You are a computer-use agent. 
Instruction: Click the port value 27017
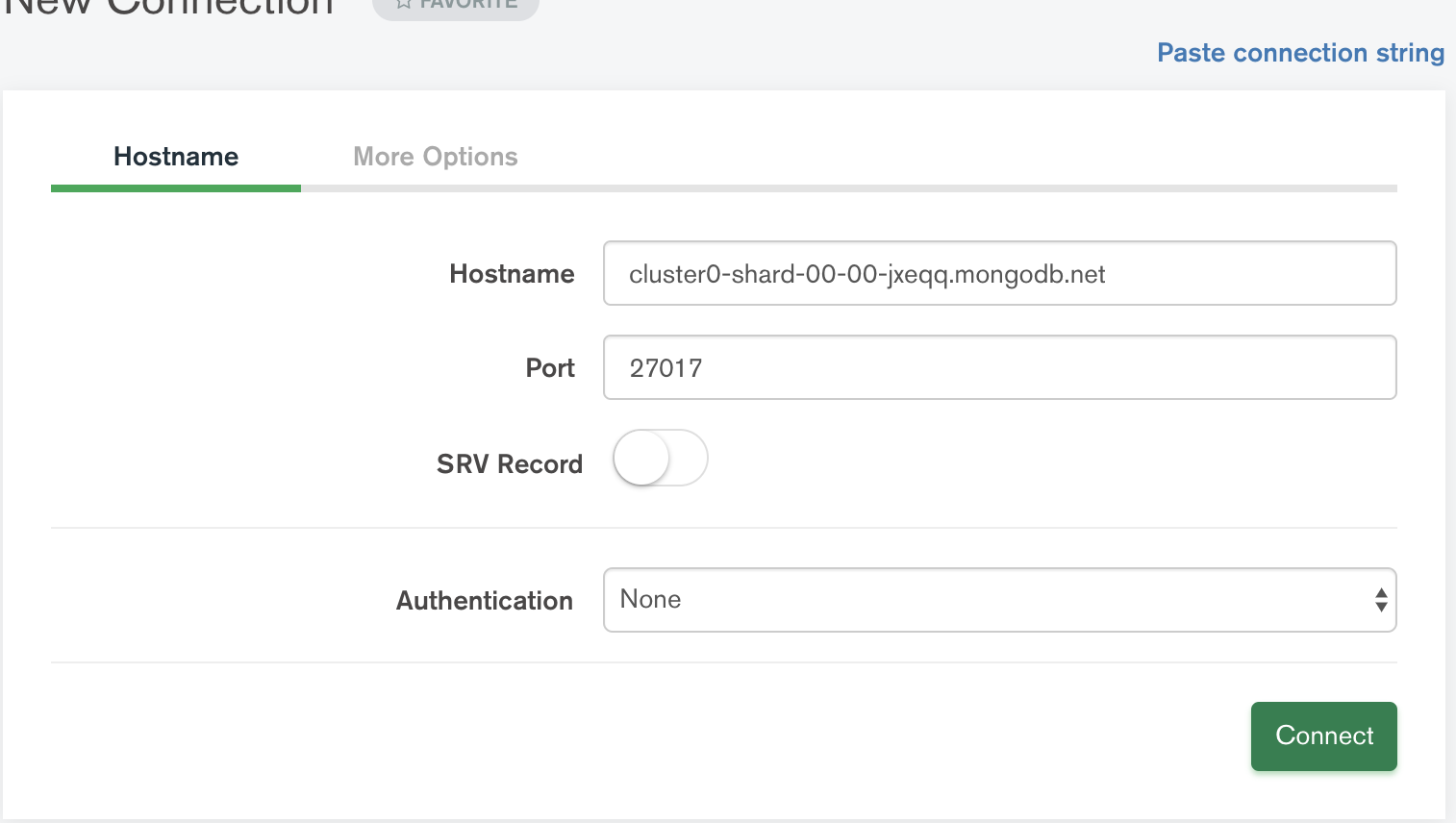coord(665,367)
